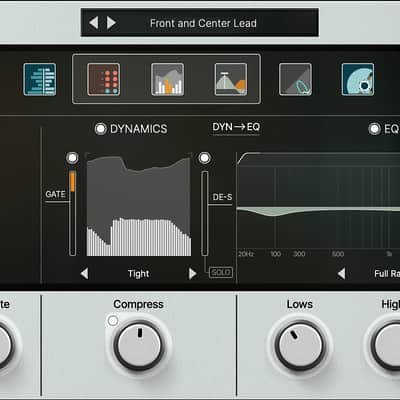The height and width of the screenshot is (400, 400).
Task: Click the compressor histogram display
Action: pos(139,205)
